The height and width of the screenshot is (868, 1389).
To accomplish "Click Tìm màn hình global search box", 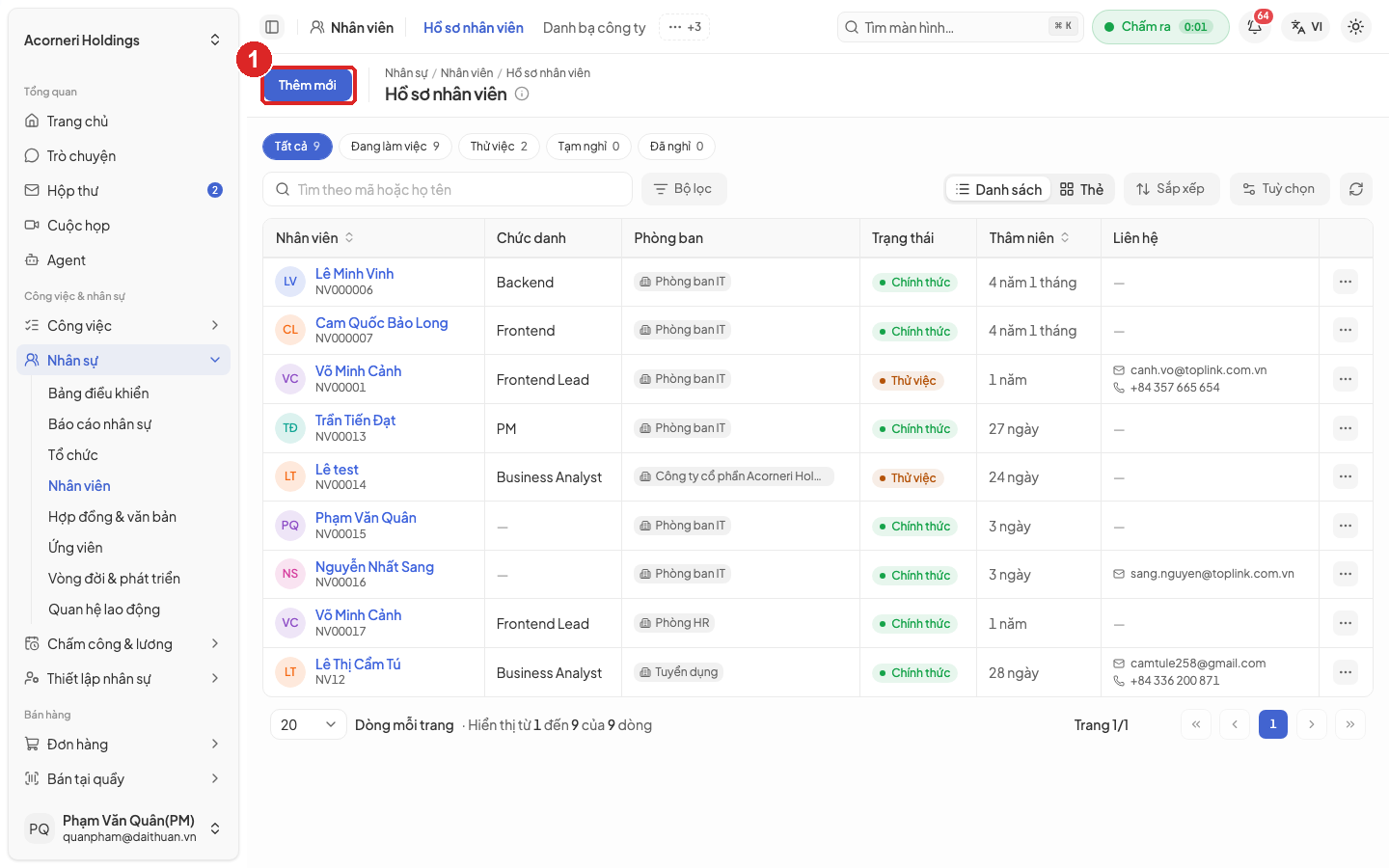I will coord(960,27).
